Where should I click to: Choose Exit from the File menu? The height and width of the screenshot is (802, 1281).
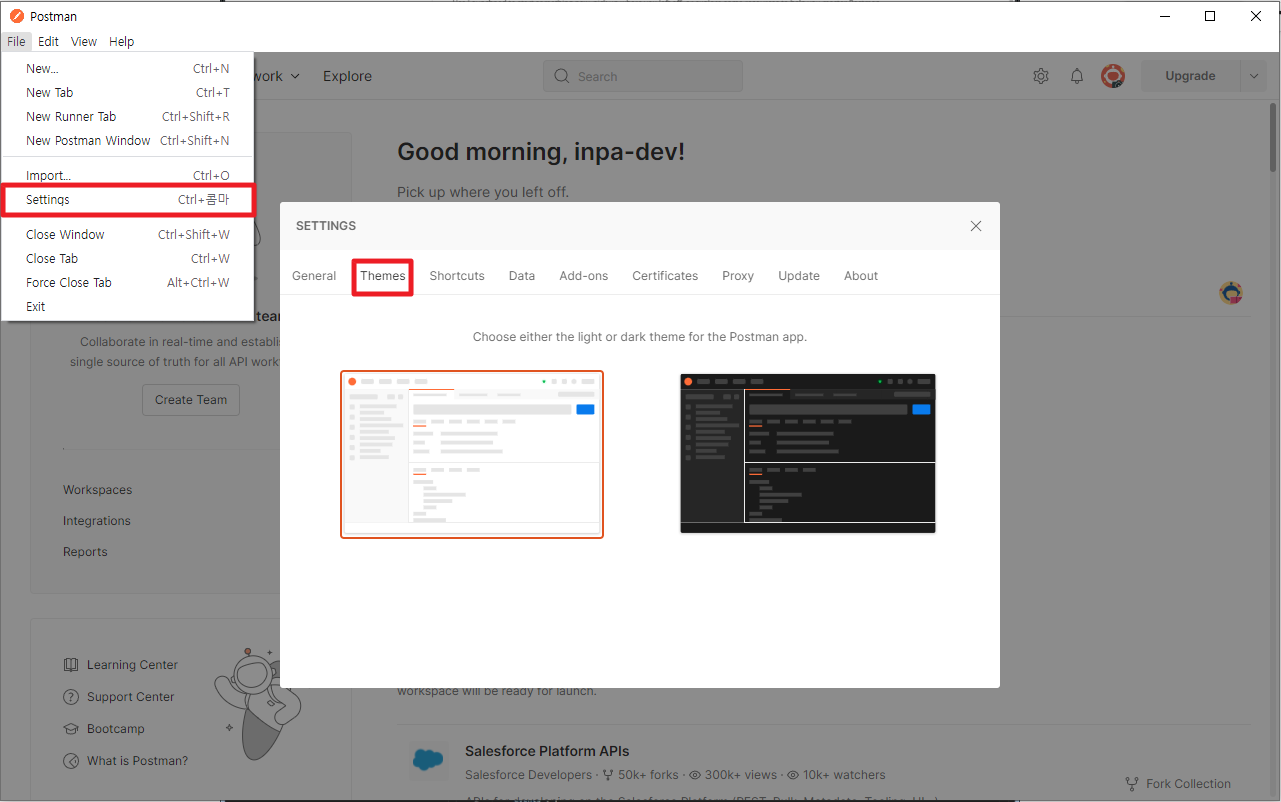(x=128, y=307)
